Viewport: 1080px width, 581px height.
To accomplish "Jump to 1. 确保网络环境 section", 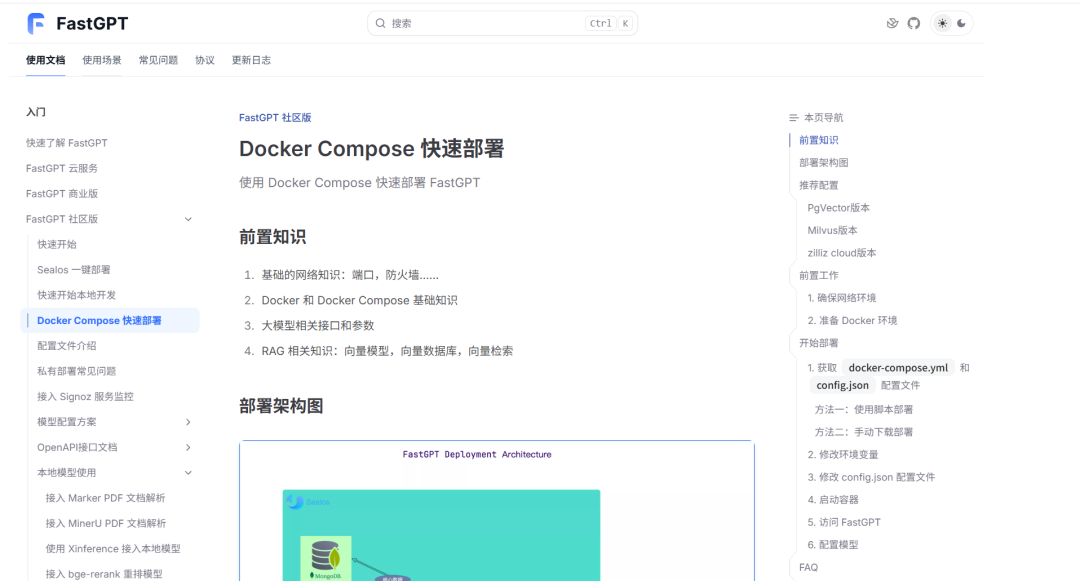I will 842,298.
